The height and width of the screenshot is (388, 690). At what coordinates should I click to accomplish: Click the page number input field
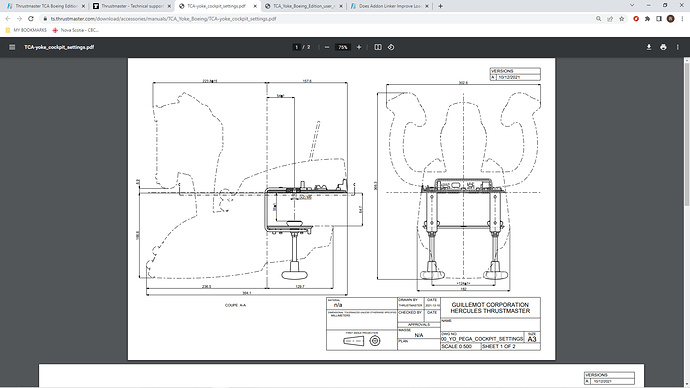coord(297,47)
